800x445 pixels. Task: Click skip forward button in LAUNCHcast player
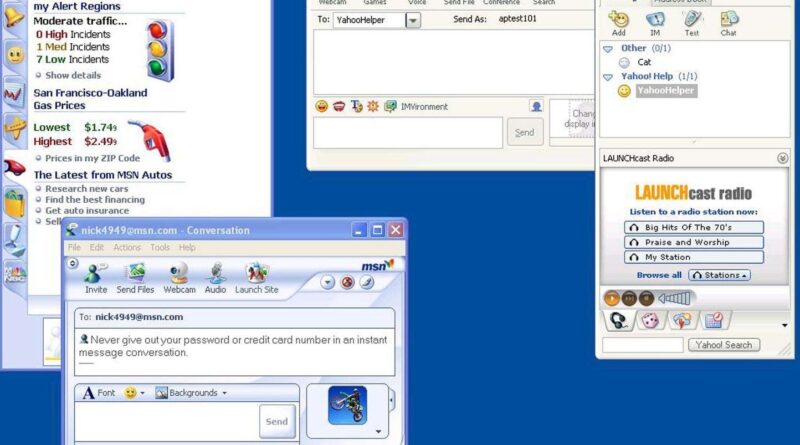point(629,298)
